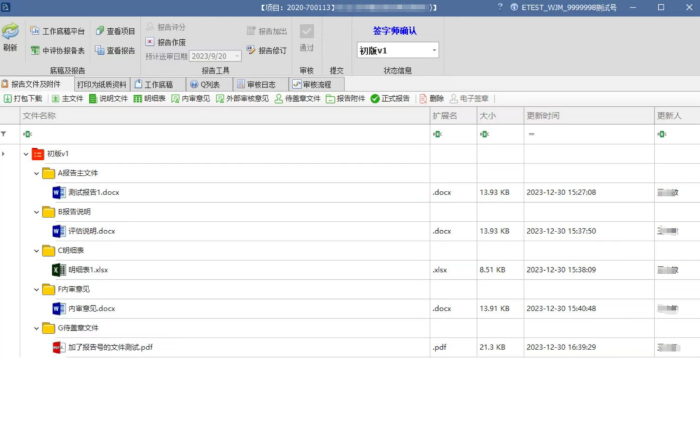The image size is (700, 423).
Task: Click 打包下载 in the file toolbar
Action: point(23,99)
